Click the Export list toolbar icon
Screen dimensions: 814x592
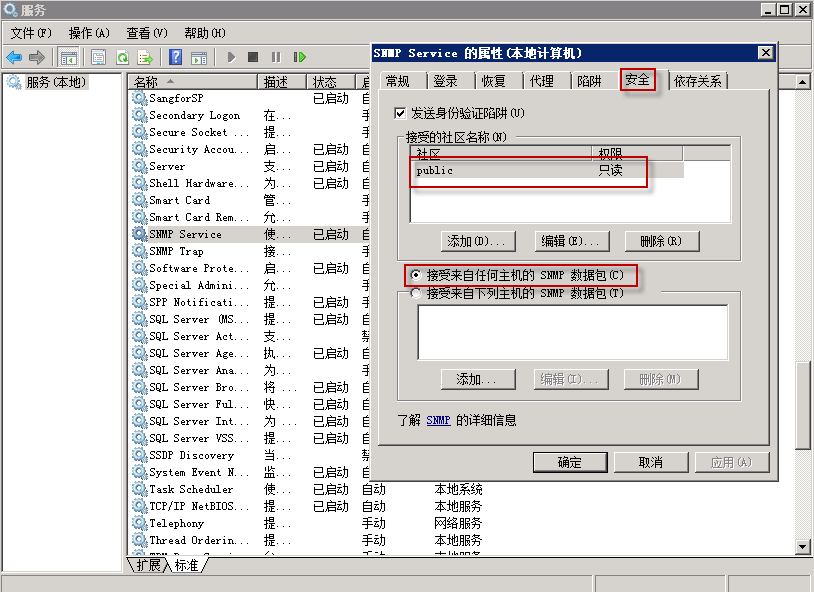(145, 57)
